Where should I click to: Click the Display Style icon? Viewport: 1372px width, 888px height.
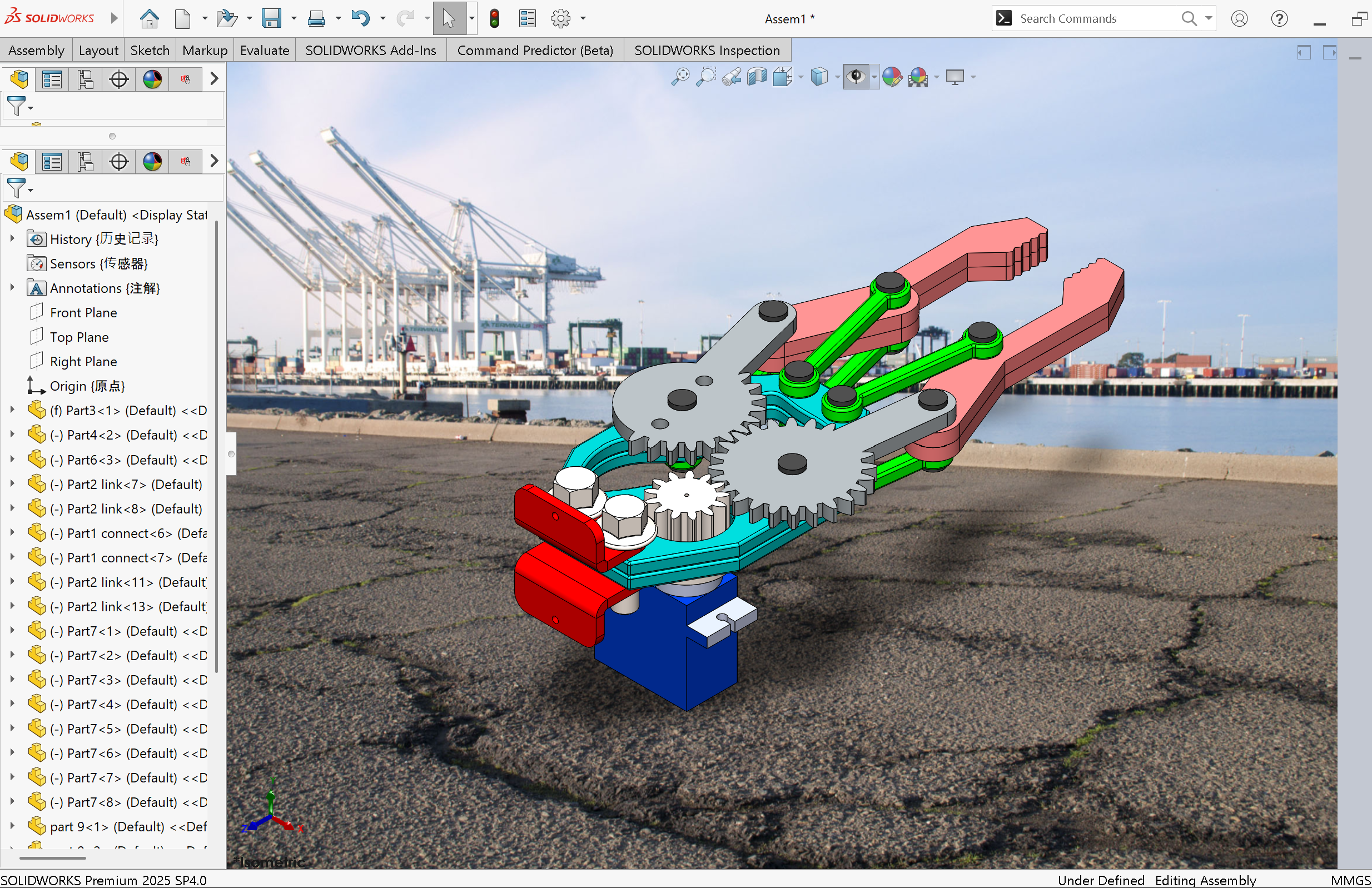819,77
